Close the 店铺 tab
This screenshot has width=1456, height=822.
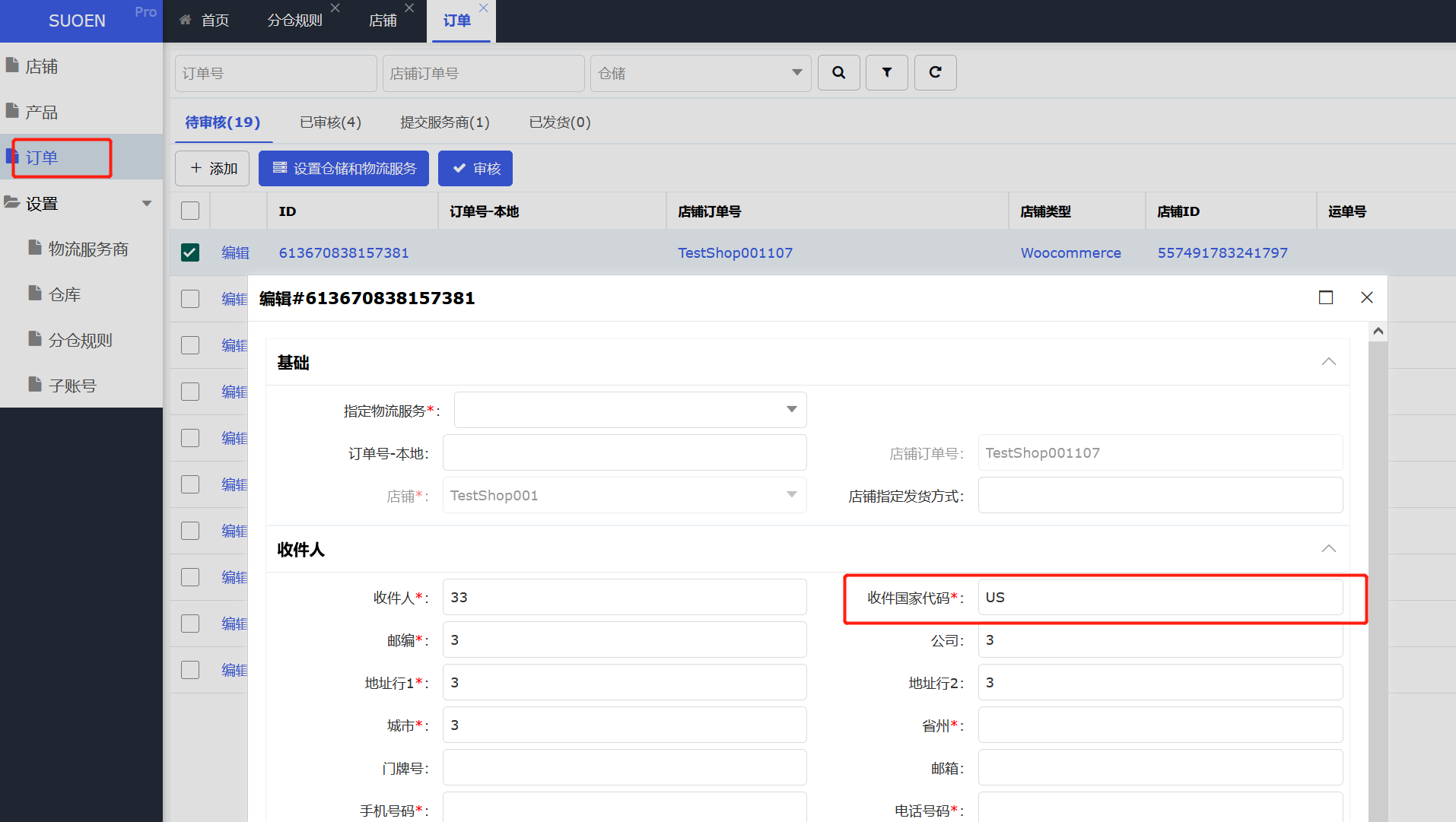pos(409,8)
